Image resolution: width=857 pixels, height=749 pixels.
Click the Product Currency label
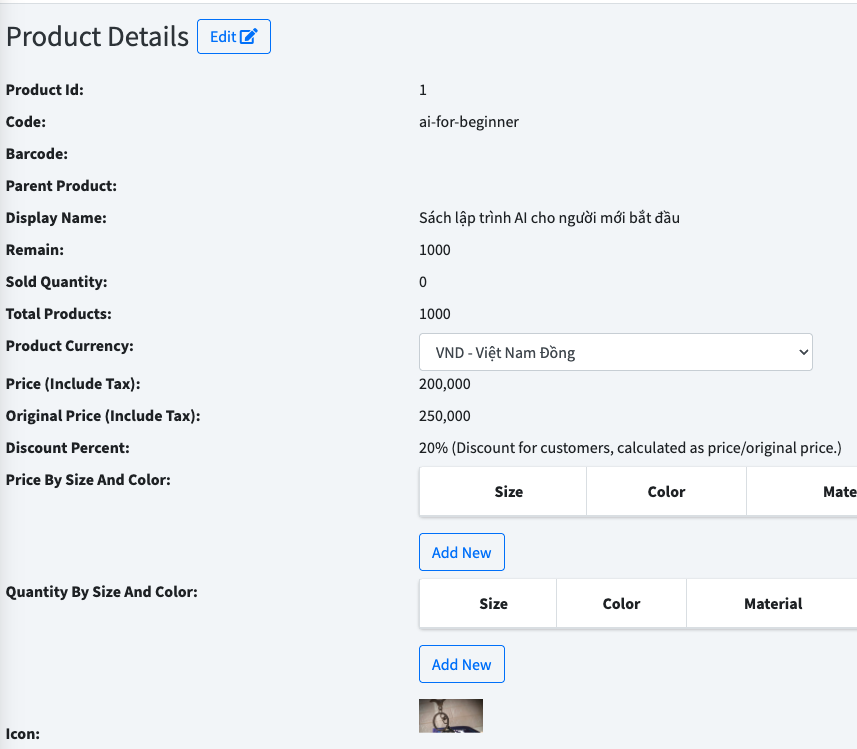click(70, 346)
